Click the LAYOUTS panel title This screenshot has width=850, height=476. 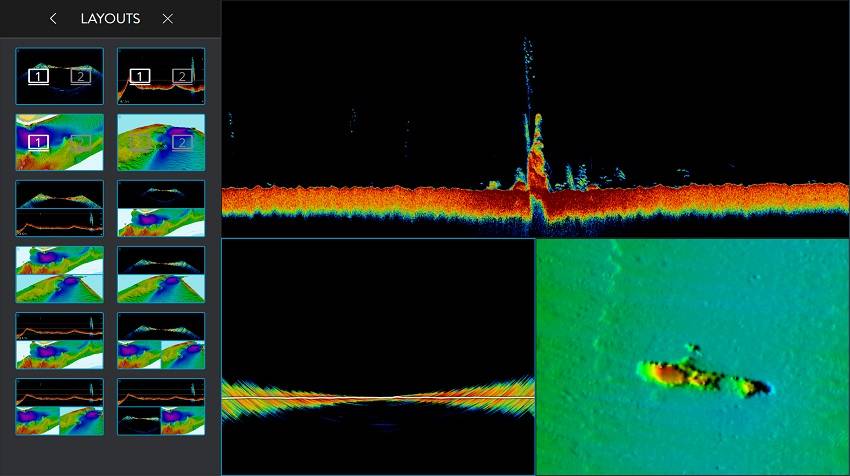pyautogui.click(x=110, y=19)
